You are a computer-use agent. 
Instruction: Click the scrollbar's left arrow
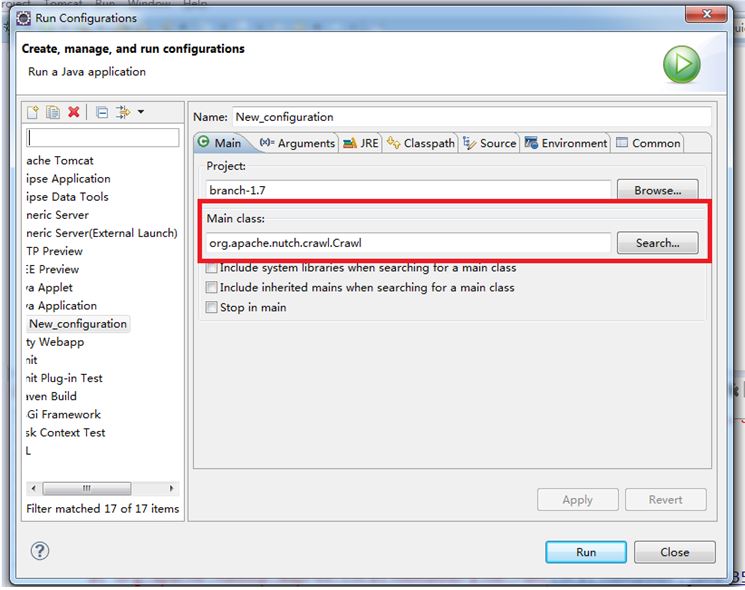pos(33,488)
